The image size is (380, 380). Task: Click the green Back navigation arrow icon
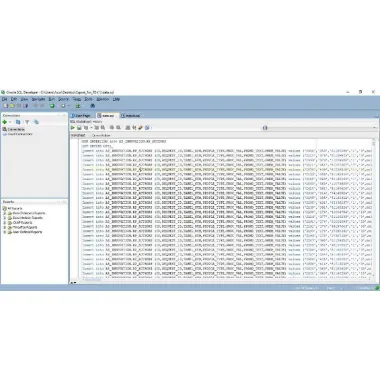(x=52, y=106)
